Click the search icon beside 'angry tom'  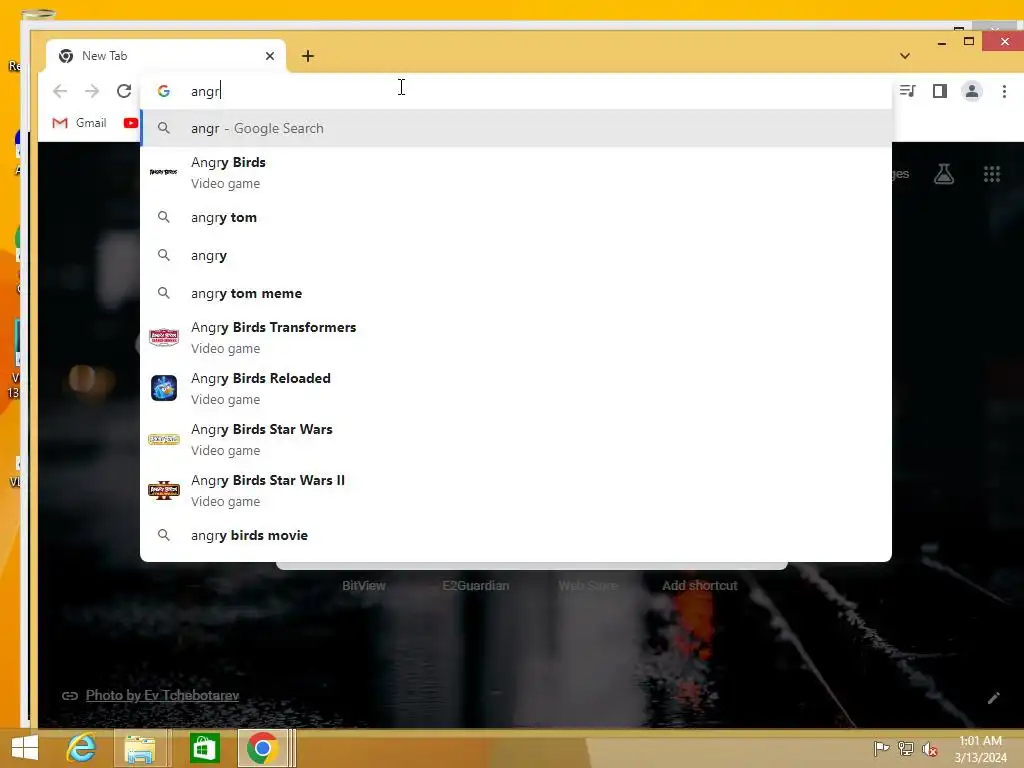pos(164,217)
